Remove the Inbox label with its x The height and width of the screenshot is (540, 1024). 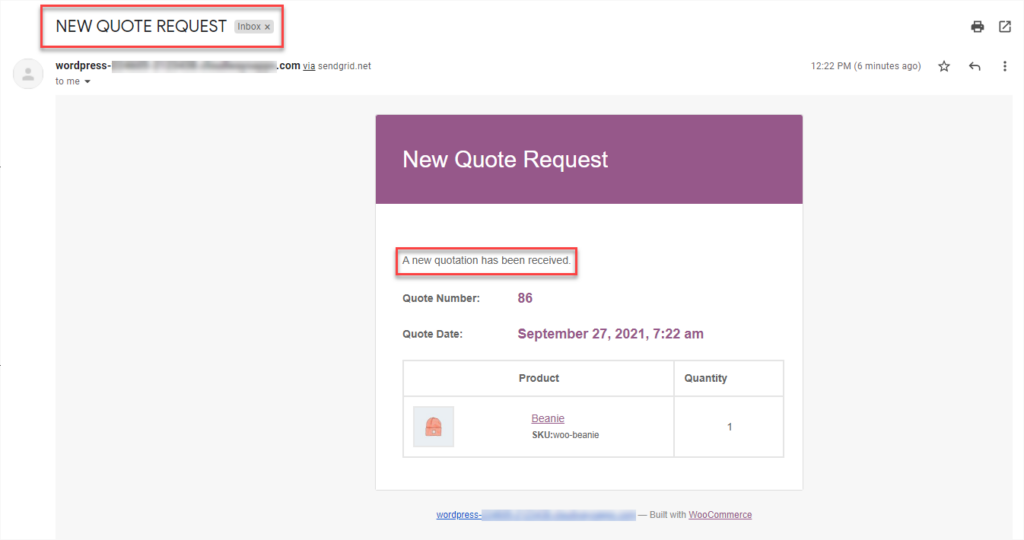click(267, 27)
